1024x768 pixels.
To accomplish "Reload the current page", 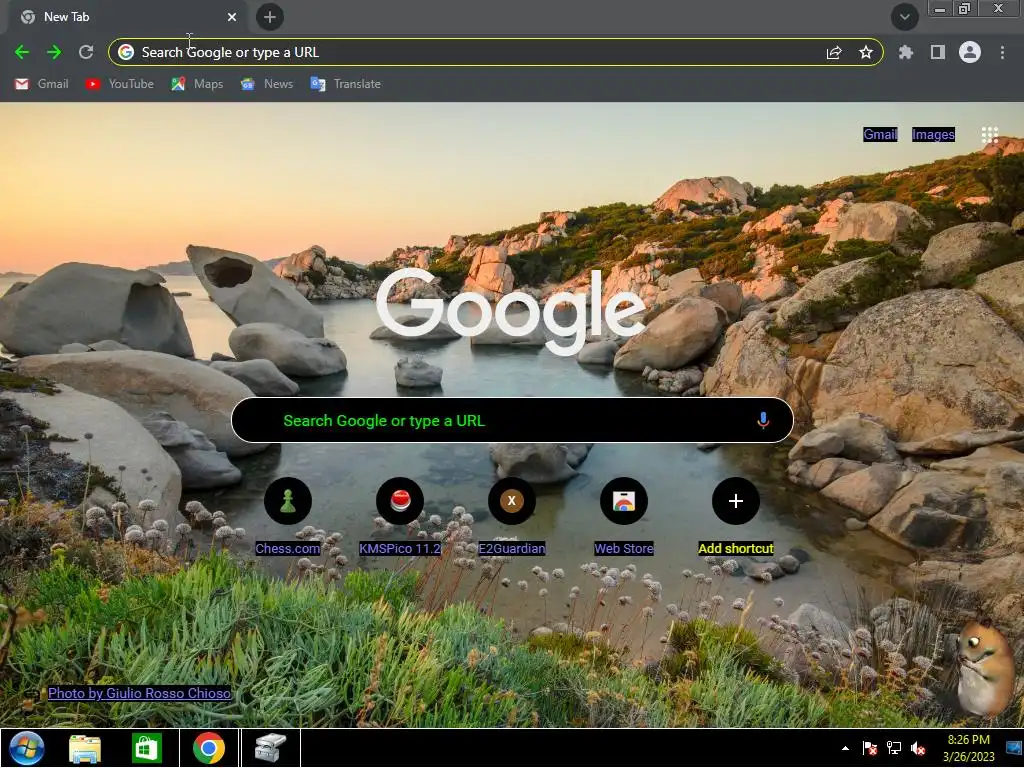I will point(86,52).
